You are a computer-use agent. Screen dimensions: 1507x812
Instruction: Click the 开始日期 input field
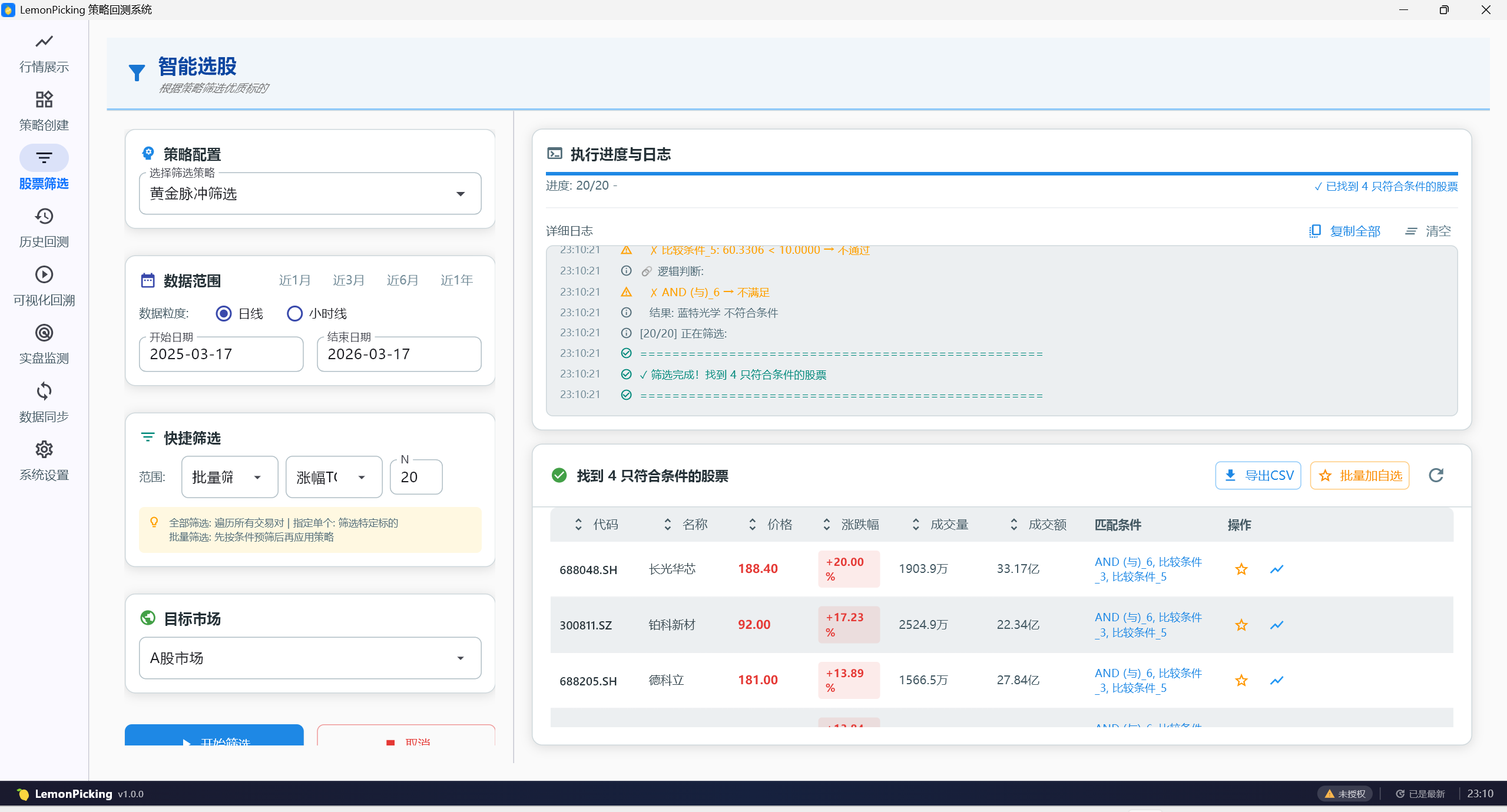pyautogui.click(x=221, y=354)
